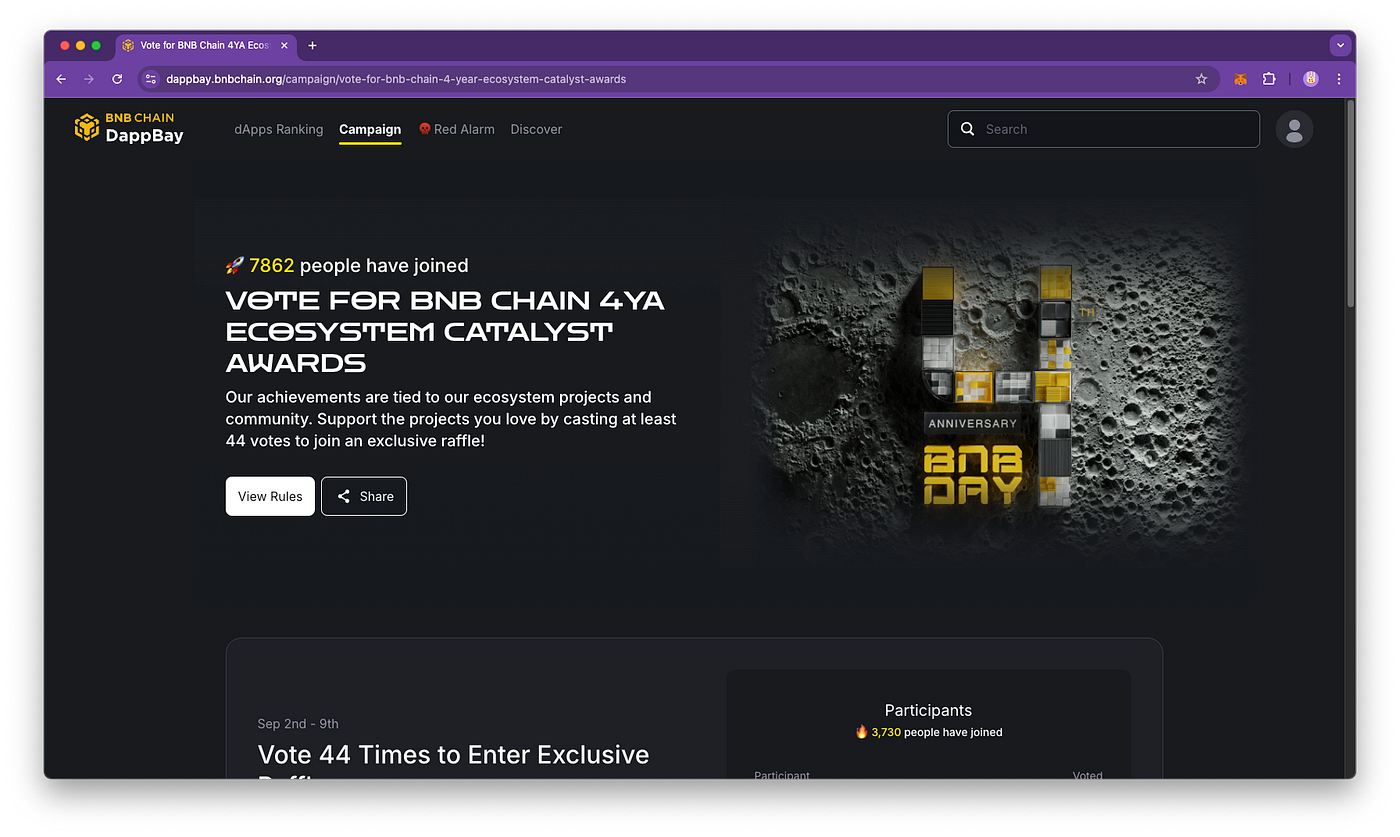
Task: Select the Campaign menu item
Action: 370,129
